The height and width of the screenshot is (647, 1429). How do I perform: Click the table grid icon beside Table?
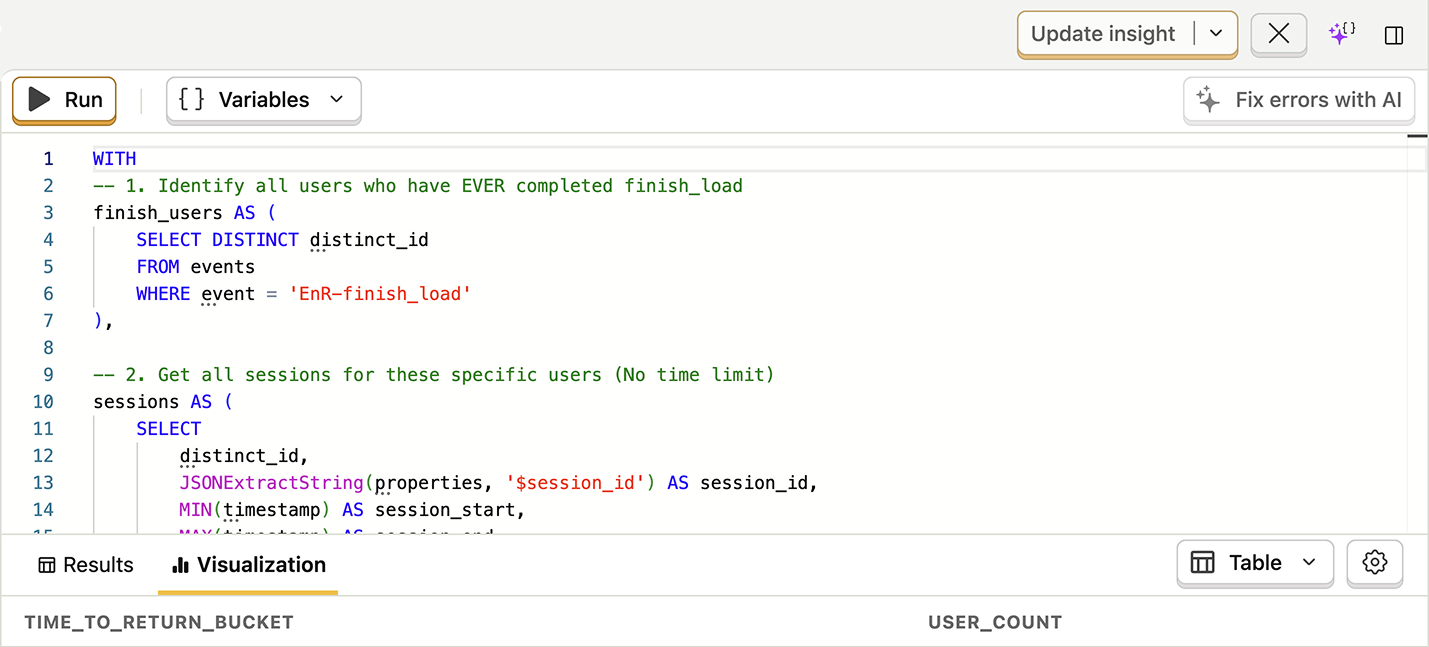pos(1203,563)
